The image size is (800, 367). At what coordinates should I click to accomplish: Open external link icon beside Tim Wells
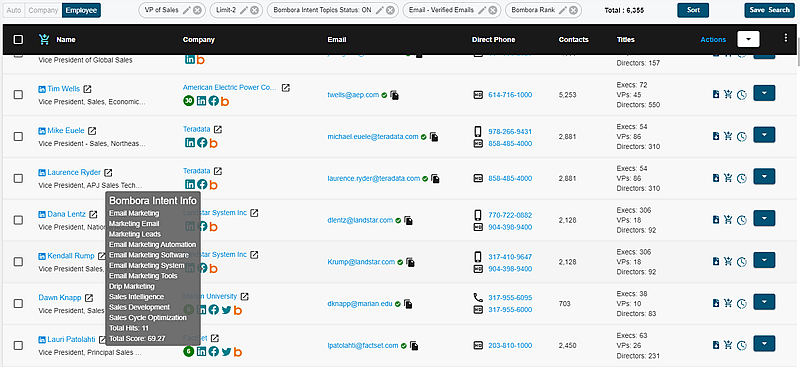click(88, 89)
